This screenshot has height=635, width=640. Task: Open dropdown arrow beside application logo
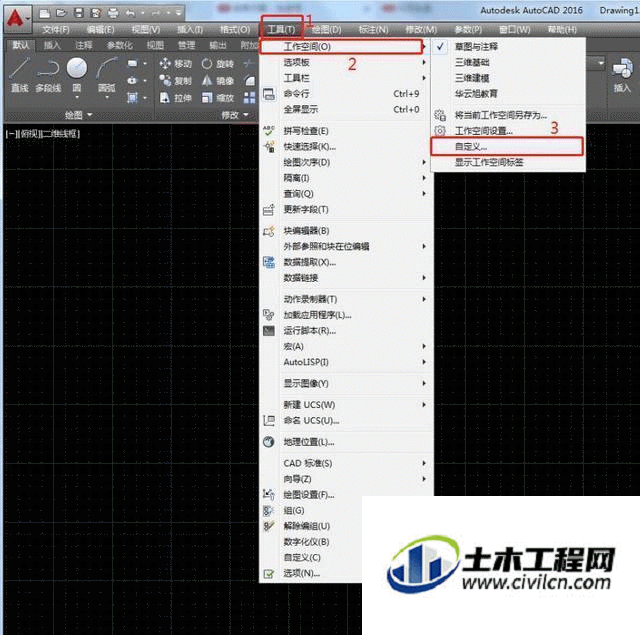click(x=27, y=19)
